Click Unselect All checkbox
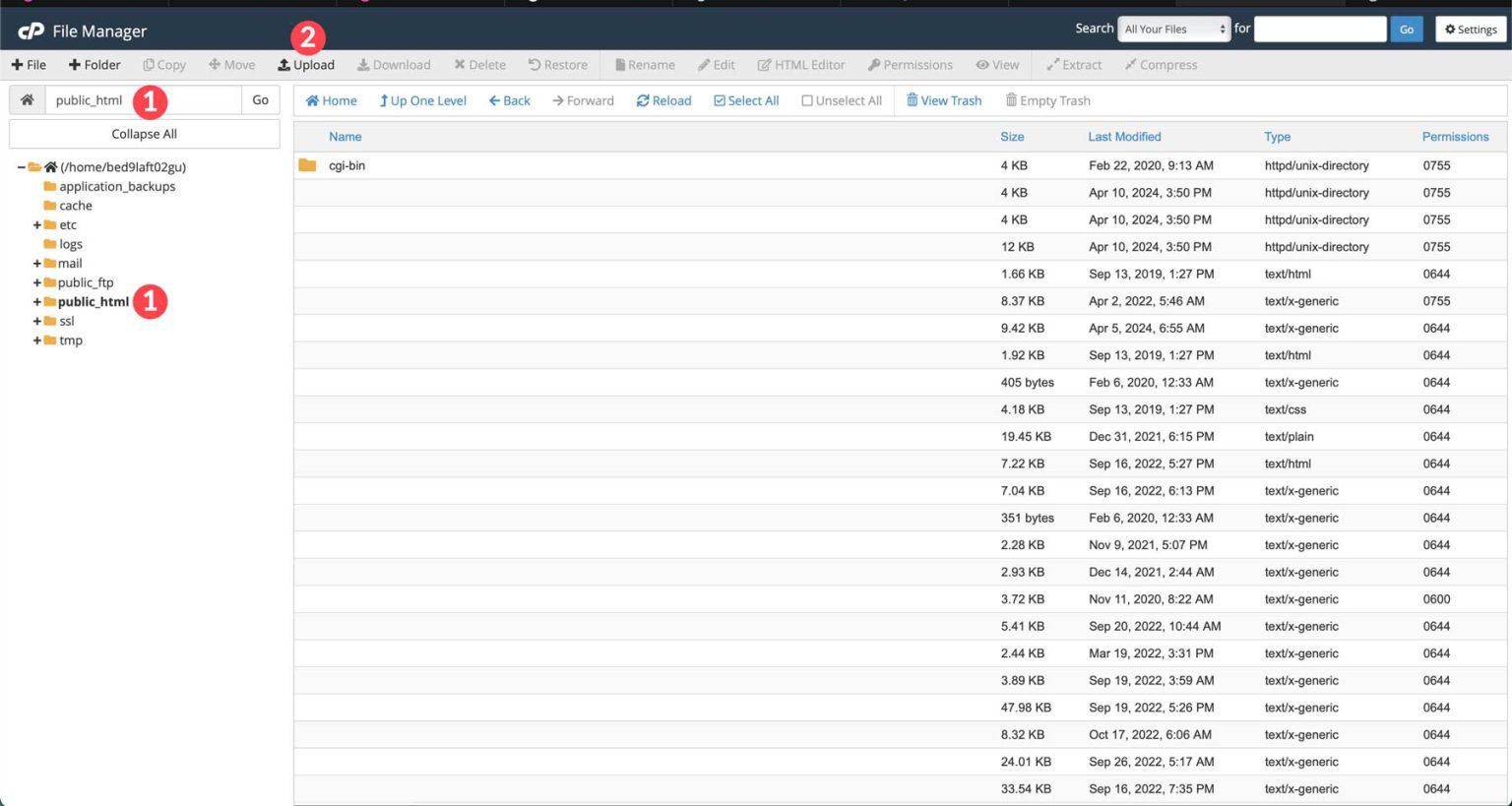The image size is (1512, 806). [807, 100]
